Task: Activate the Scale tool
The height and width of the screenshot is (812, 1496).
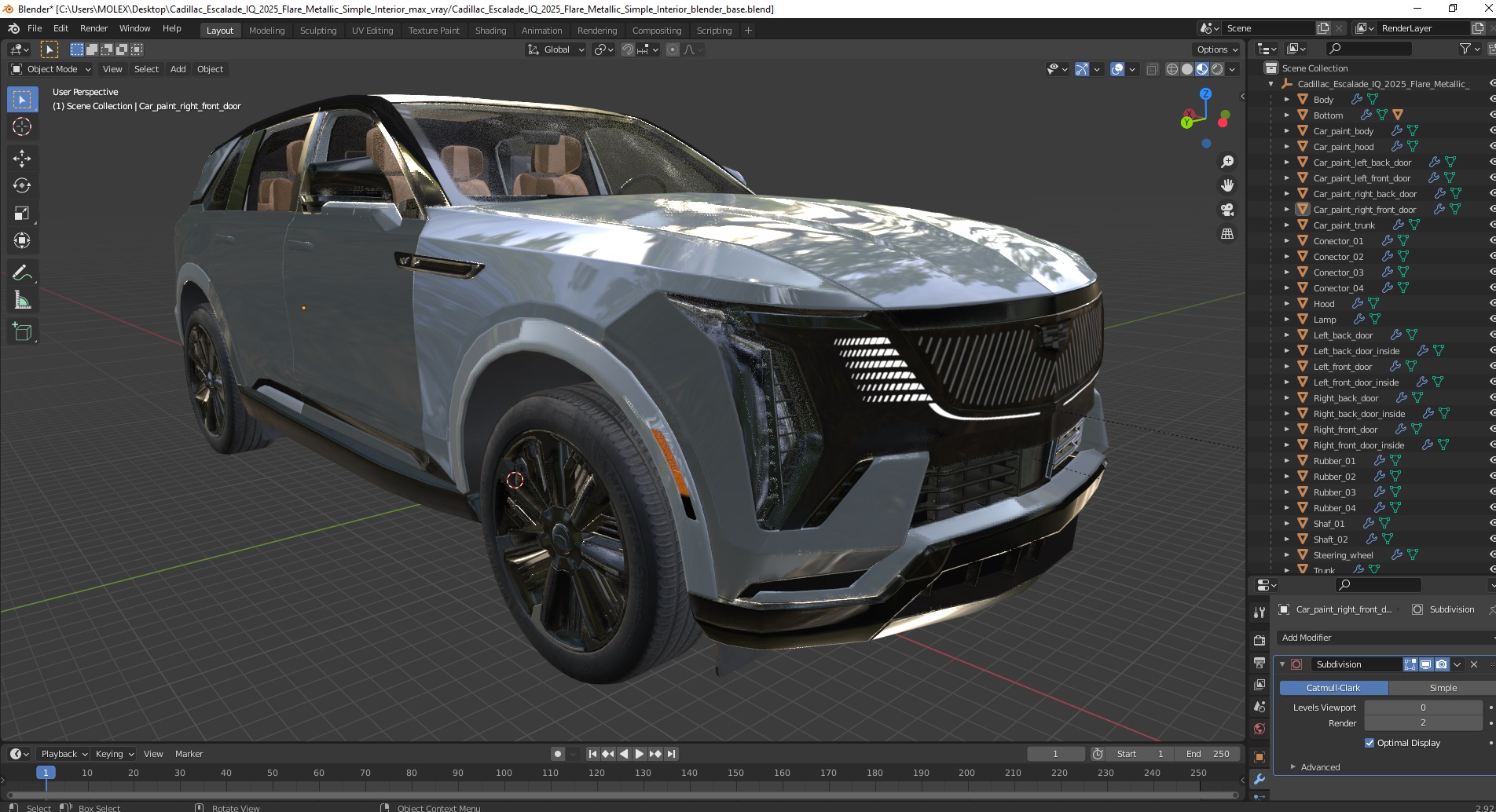Action: pos(22,214)
